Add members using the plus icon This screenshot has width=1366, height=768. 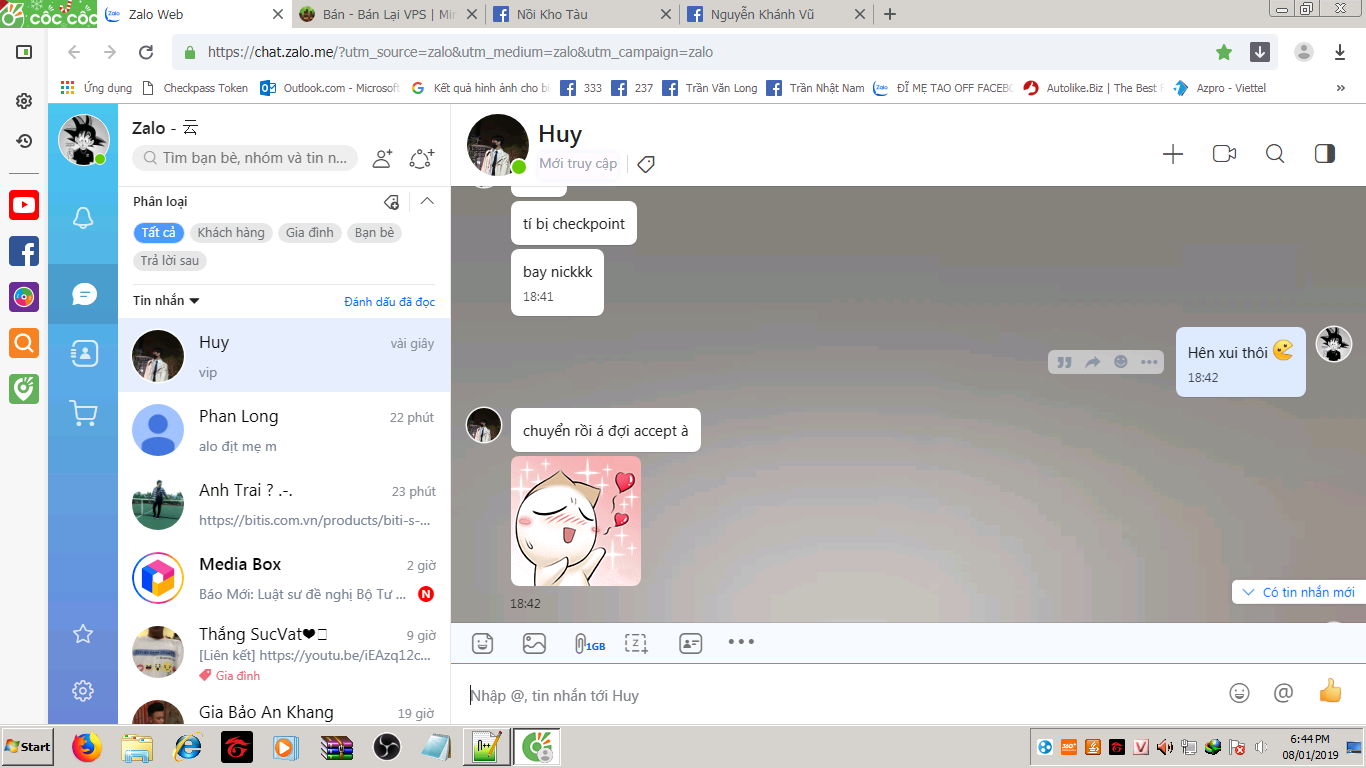click(x=1173, y=154)
